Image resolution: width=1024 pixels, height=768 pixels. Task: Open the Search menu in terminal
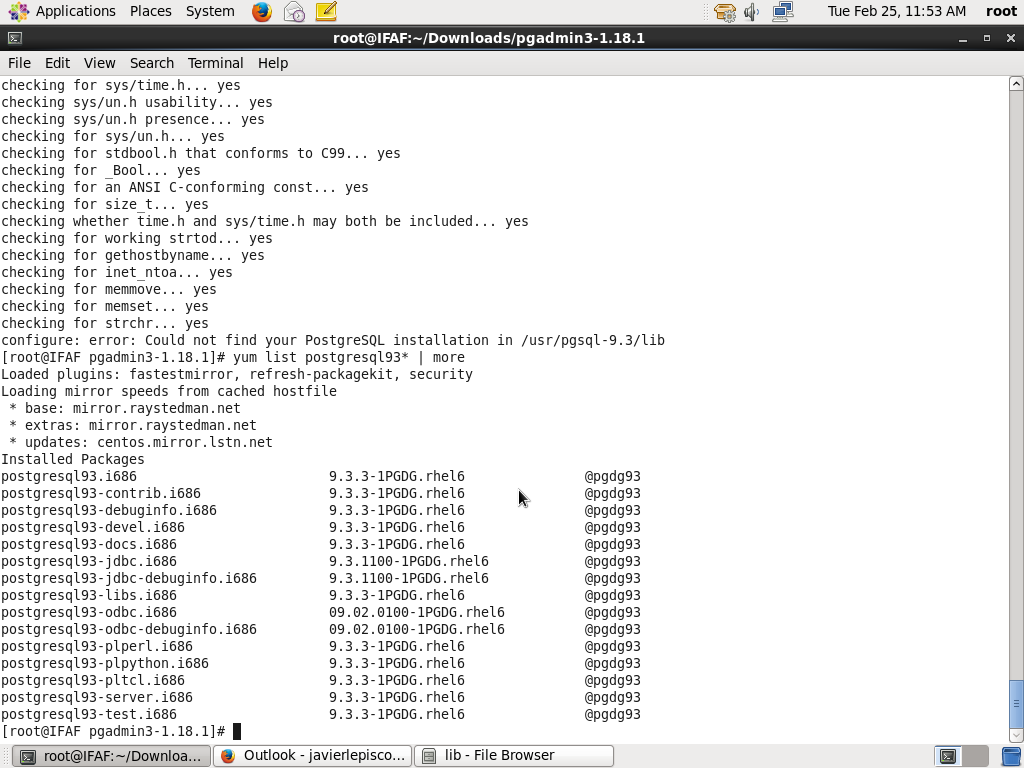(x=152, y=63)
